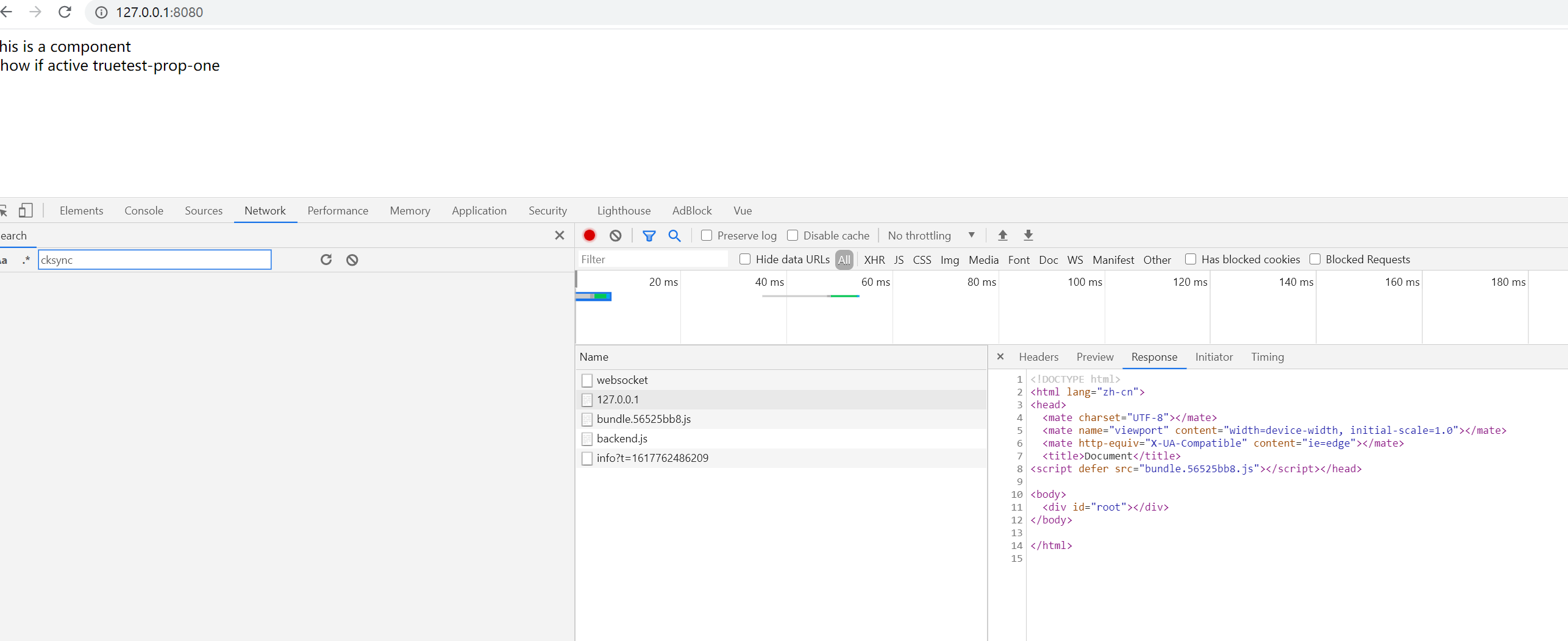This screenshot has height=641, width=1568.
Task: Tick the Has blocked cookies checkbox
Action: coord(1190,259)
